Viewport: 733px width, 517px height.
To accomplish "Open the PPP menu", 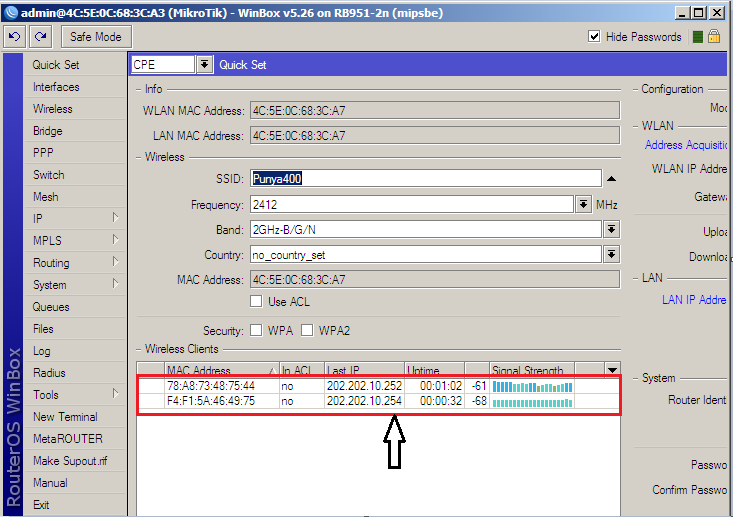I will tap(75, 153).
